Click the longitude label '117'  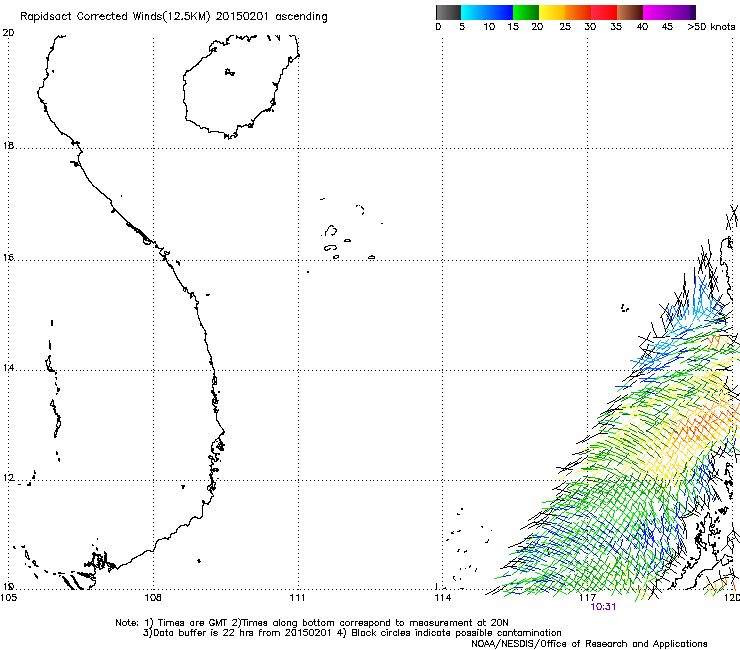587,598
